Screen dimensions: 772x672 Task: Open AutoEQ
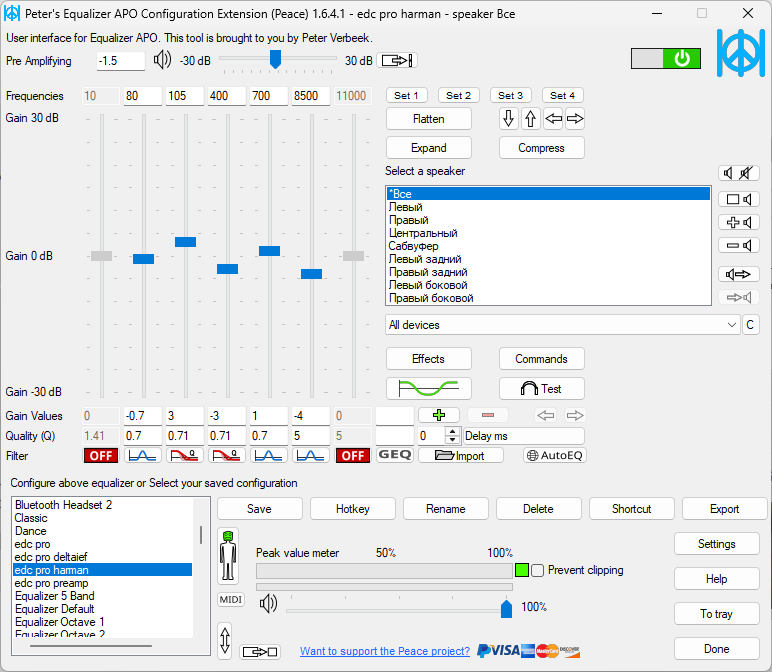[x=555, y=455]
